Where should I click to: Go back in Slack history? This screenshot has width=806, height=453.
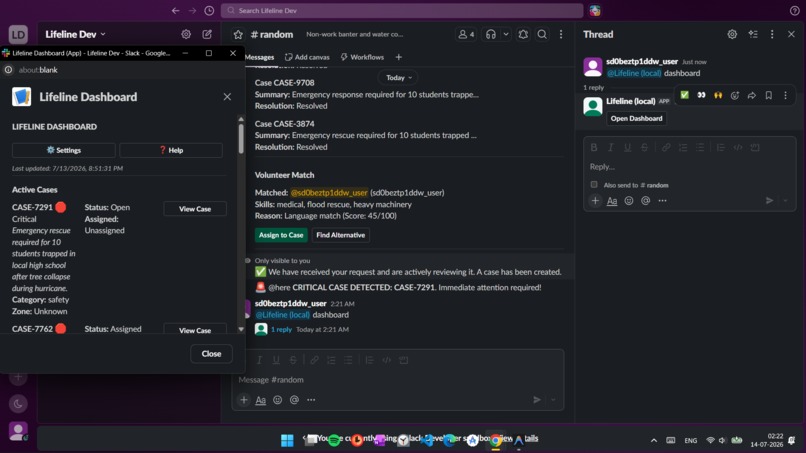point(175,11)
